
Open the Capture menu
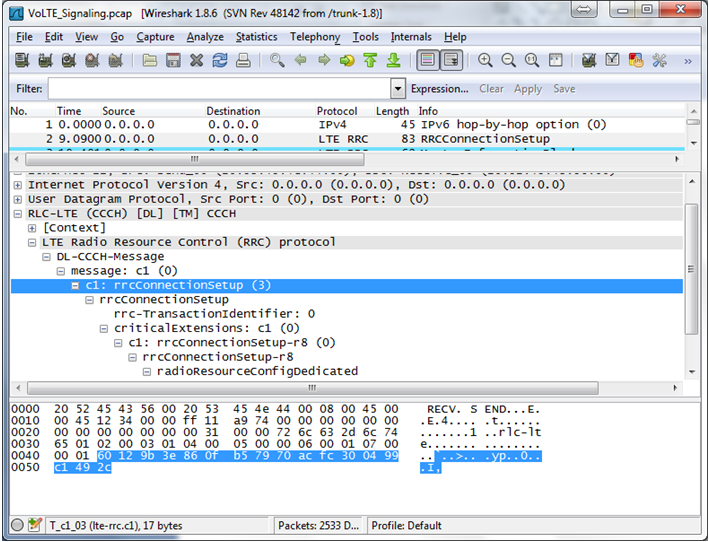[155, 37]
